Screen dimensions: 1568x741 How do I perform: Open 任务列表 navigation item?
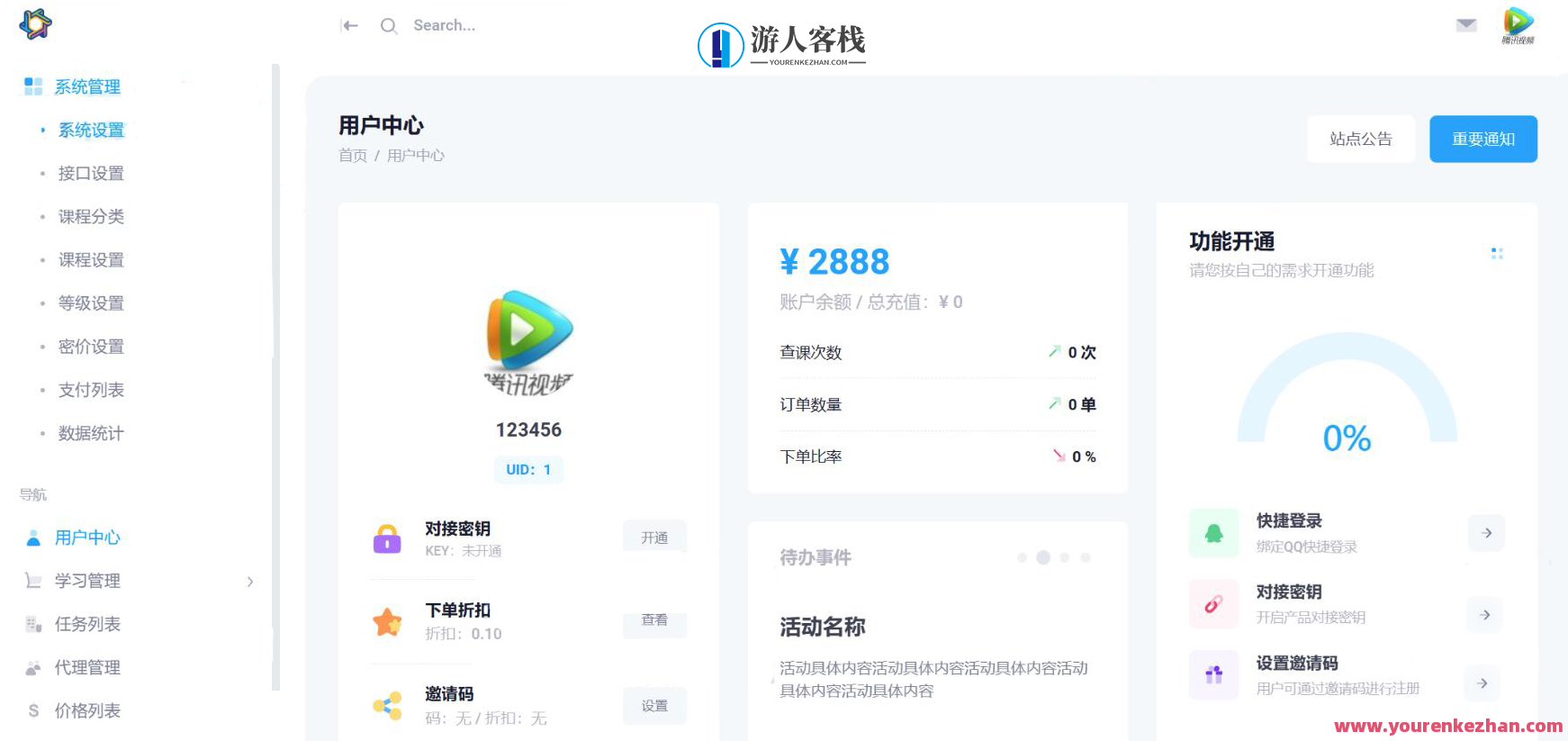[x=87, y=624]
